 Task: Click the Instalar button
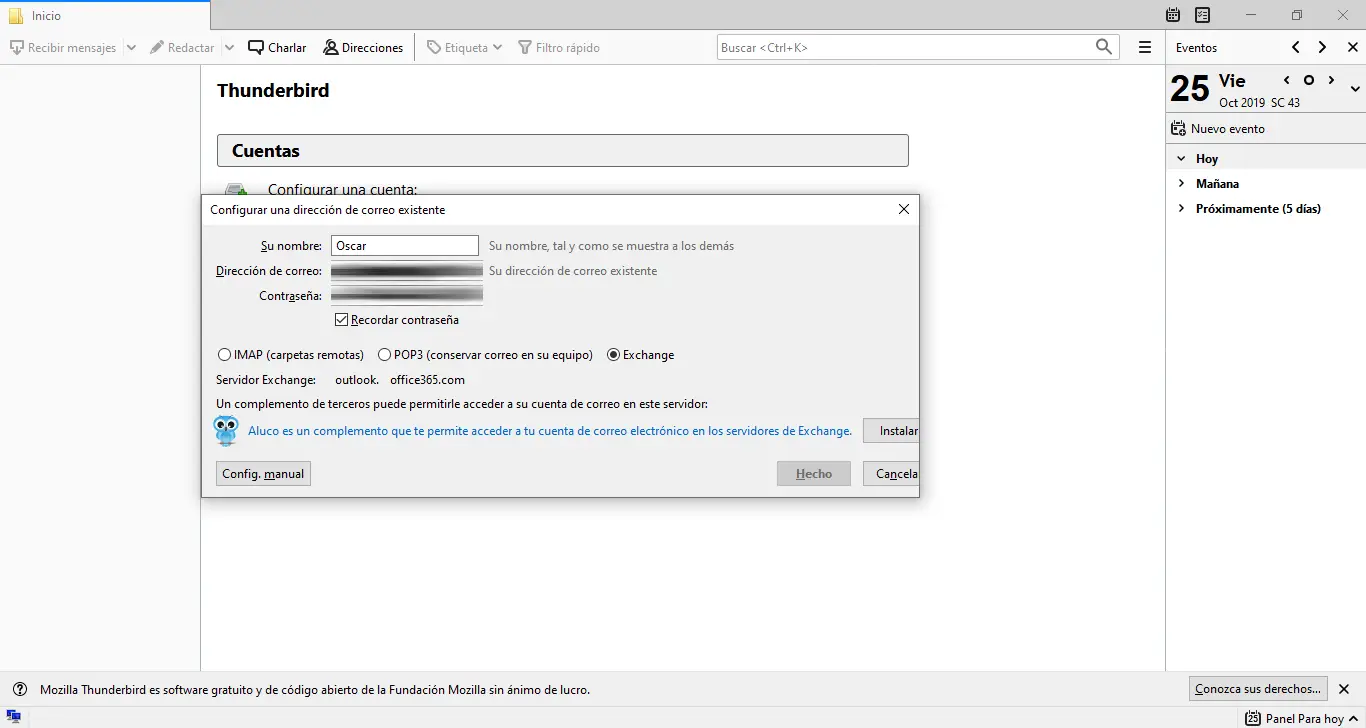pyautogui.click(x=891, y=431)
